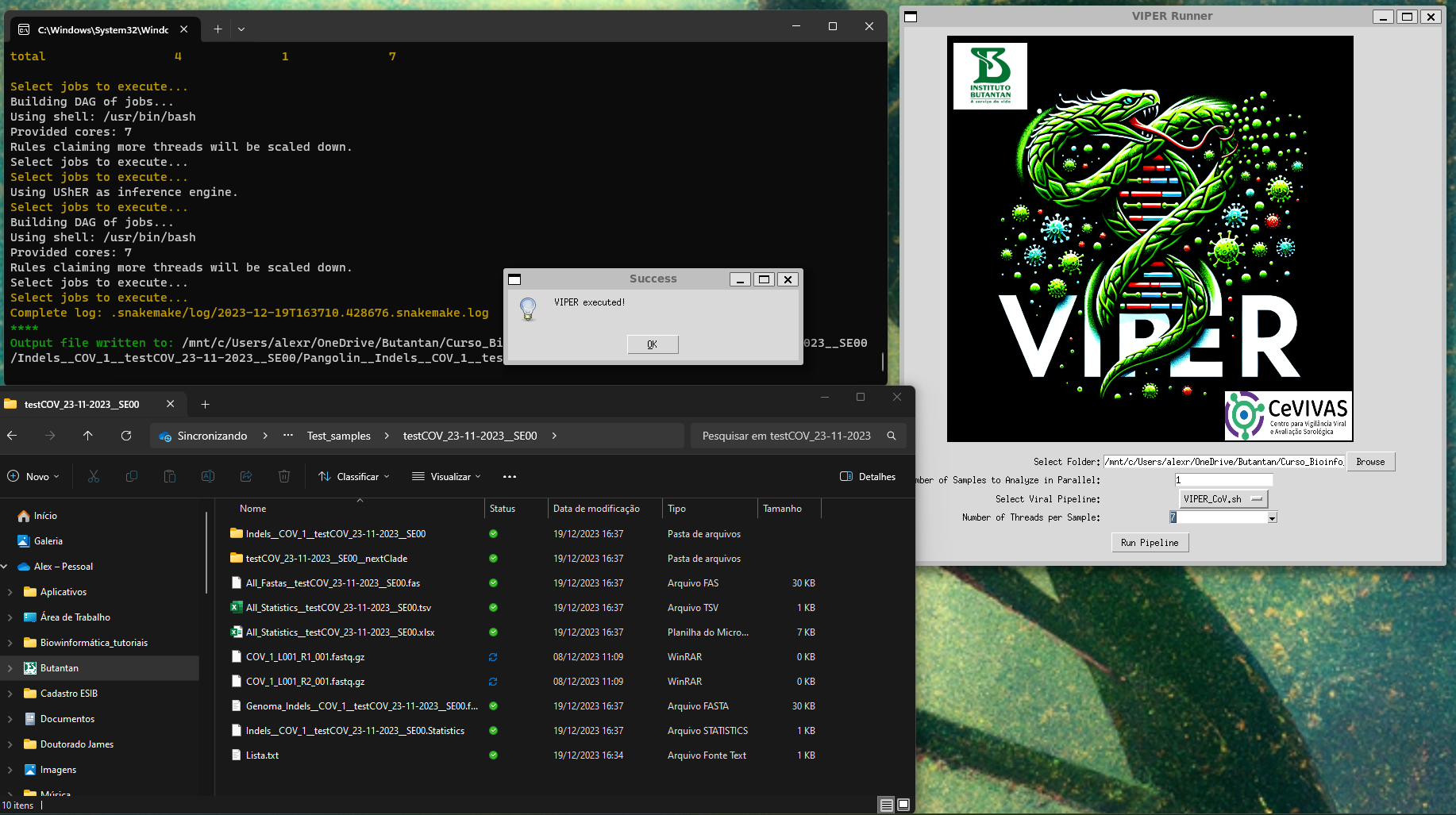Open the Classificar sort menu

tap(354, 476)
